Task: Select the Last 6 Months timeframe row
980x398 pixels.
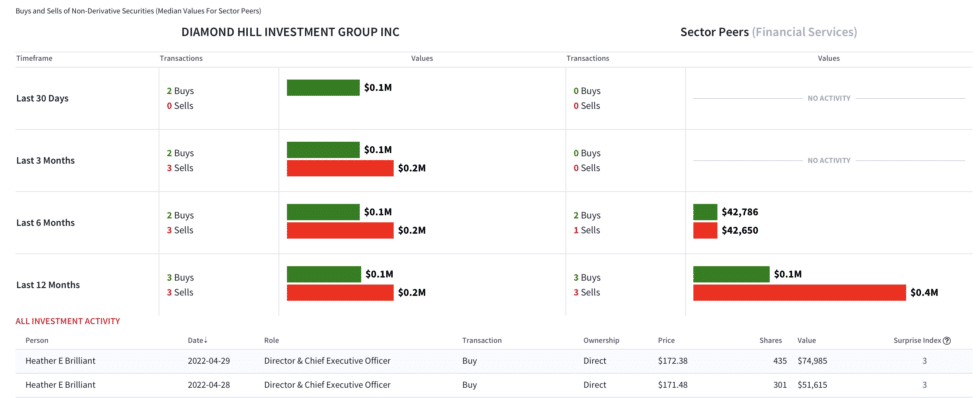Action: coord(494,222)
